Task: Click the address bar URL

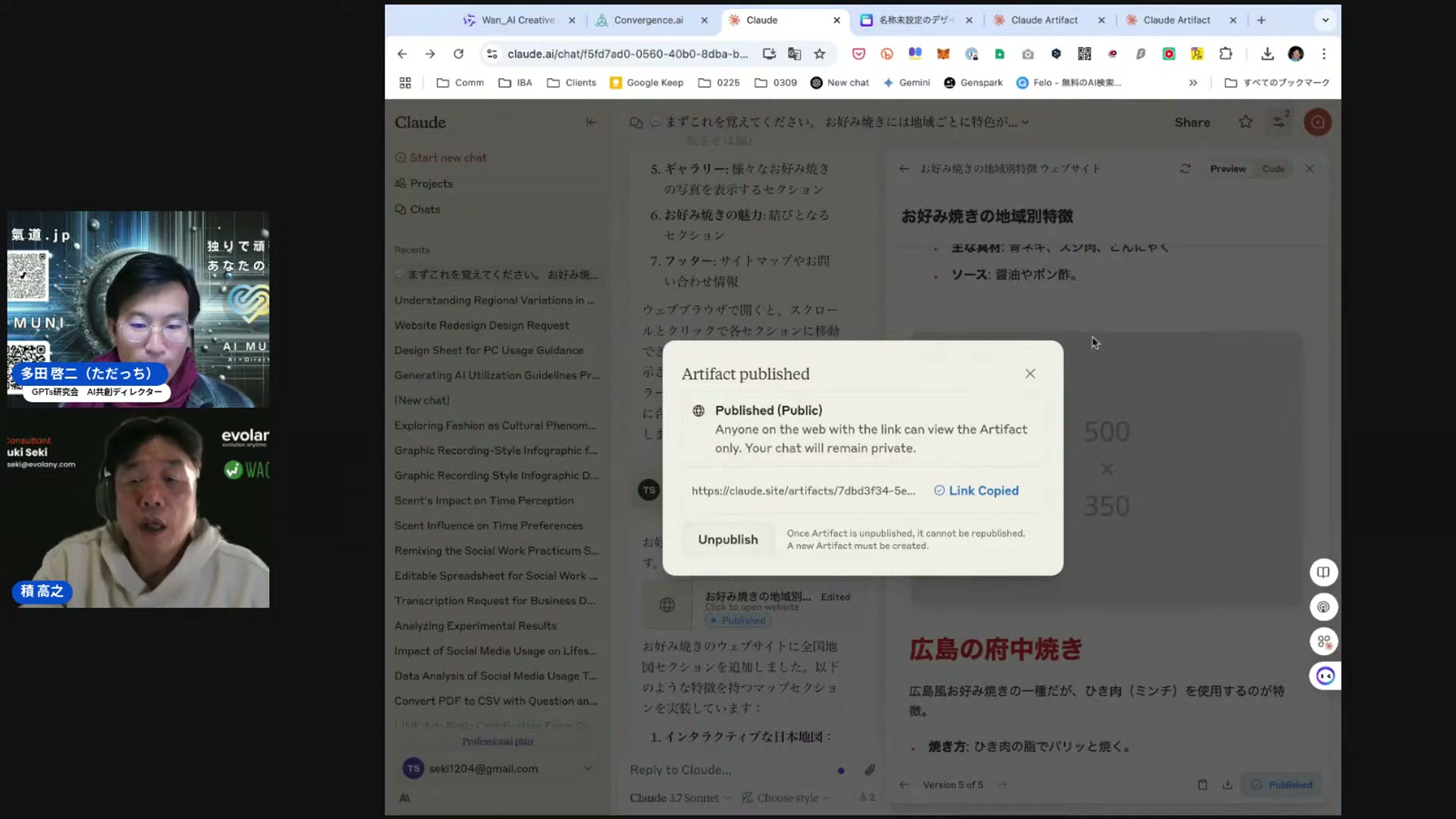Action: pos(627,54)
